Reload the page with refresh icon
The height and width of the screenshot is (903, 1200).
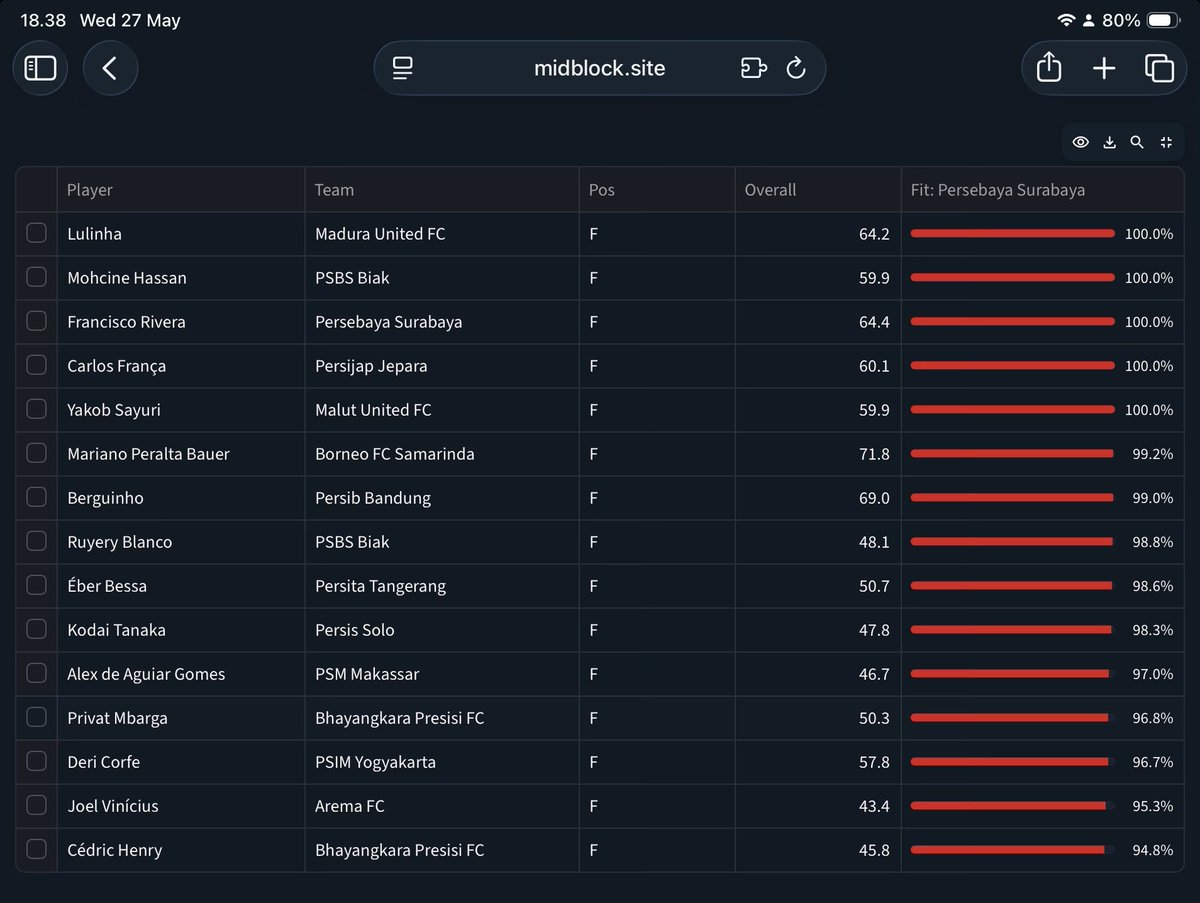point(796,68)
